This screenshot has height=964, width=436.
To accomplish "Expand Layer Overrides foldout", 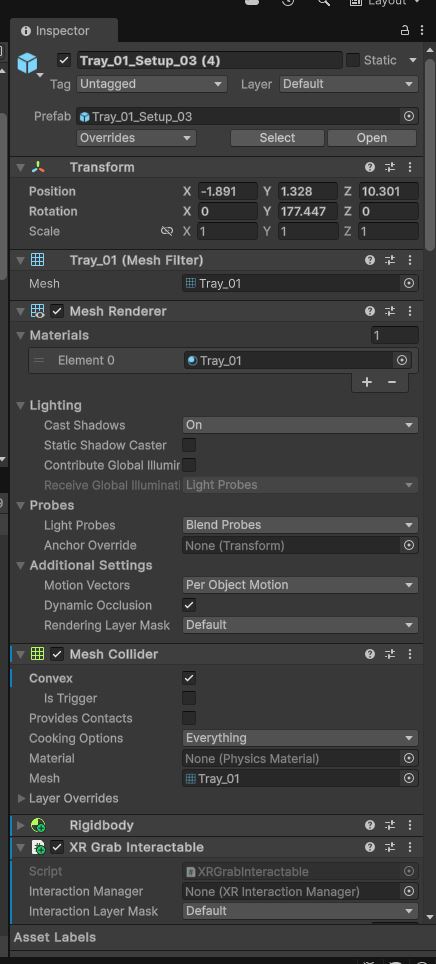I will click(x=21, y=798).
